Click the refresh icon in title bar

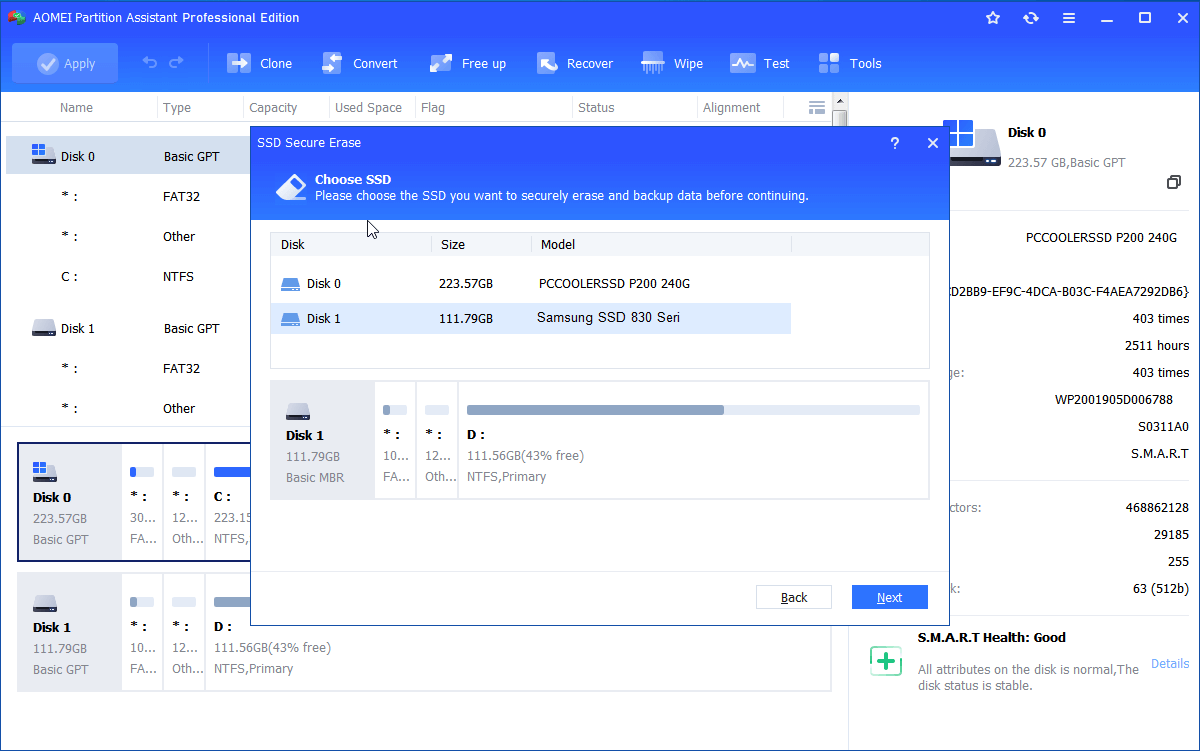coord(1030,18)
